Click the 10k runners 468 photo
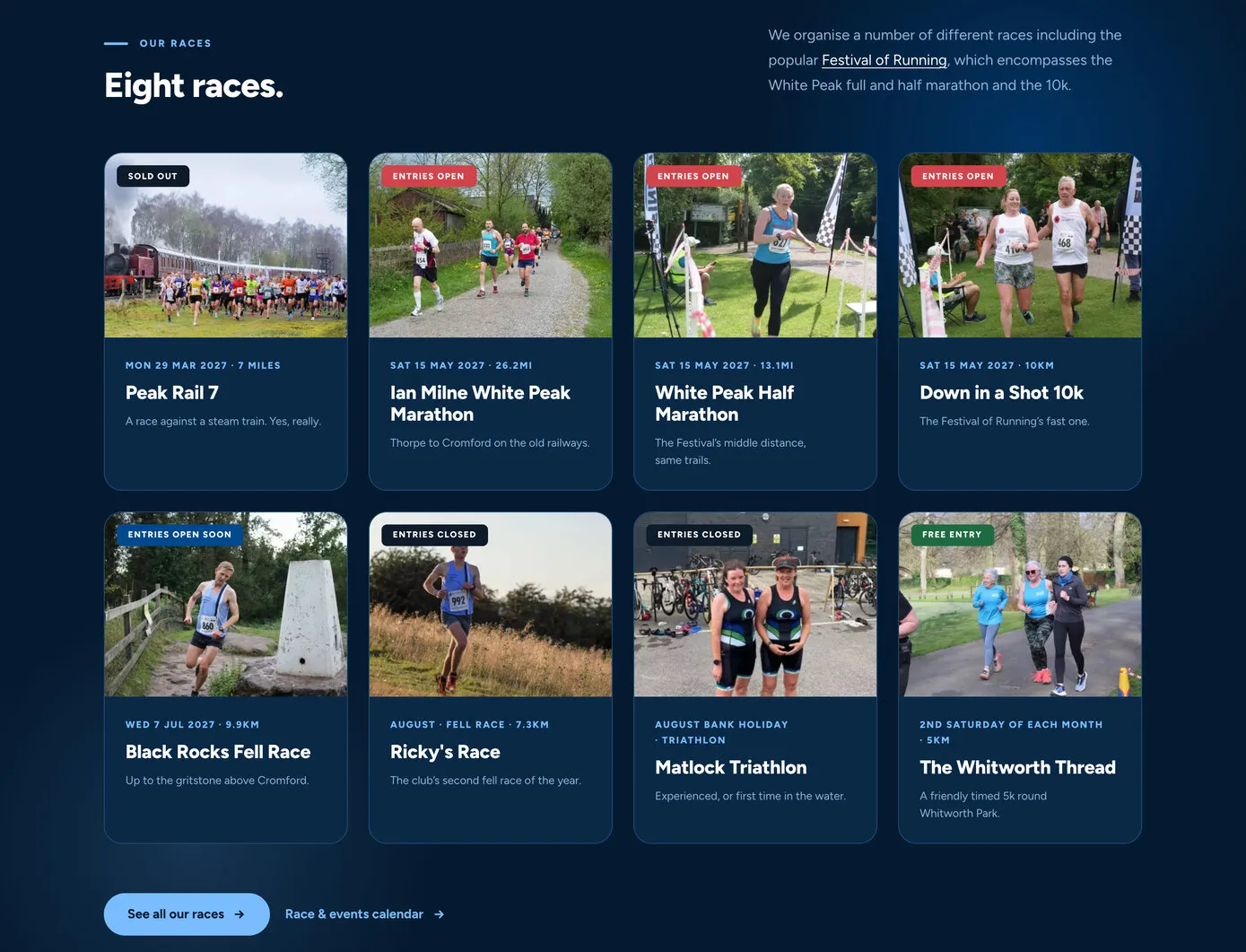The height and width of the screenshot is (952, 1246). click(x=1020, y=246)
